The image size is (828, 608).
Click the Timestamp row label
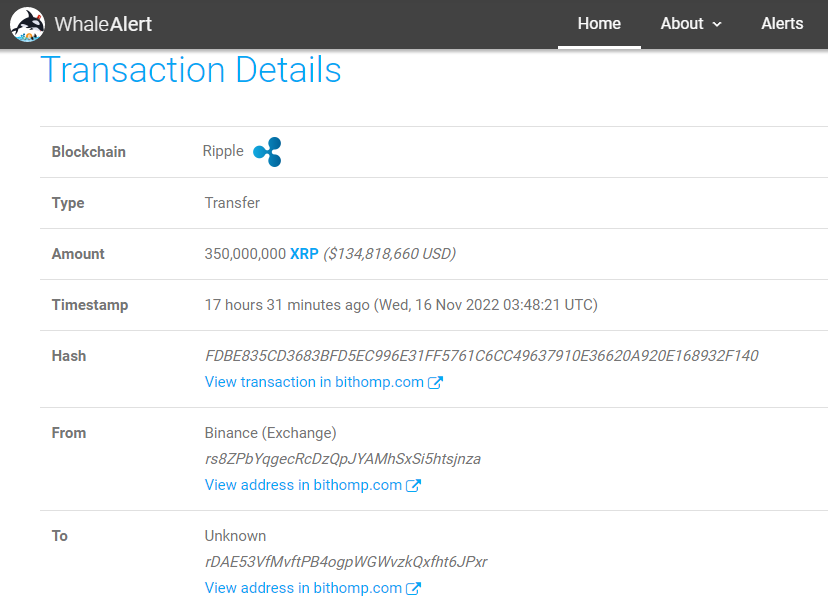(x=90, y=305)
